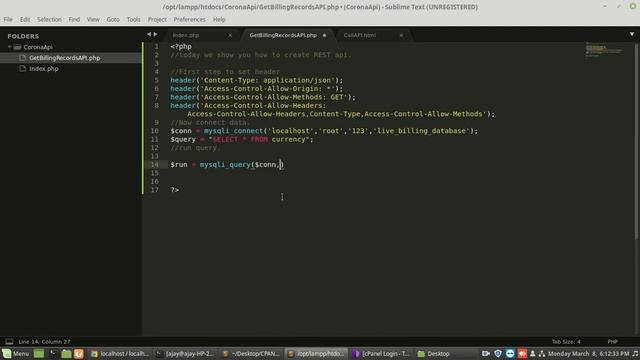Select the CoronaApi folder in the sidebar
Viewport: 640px width, 360px height.
38,47
